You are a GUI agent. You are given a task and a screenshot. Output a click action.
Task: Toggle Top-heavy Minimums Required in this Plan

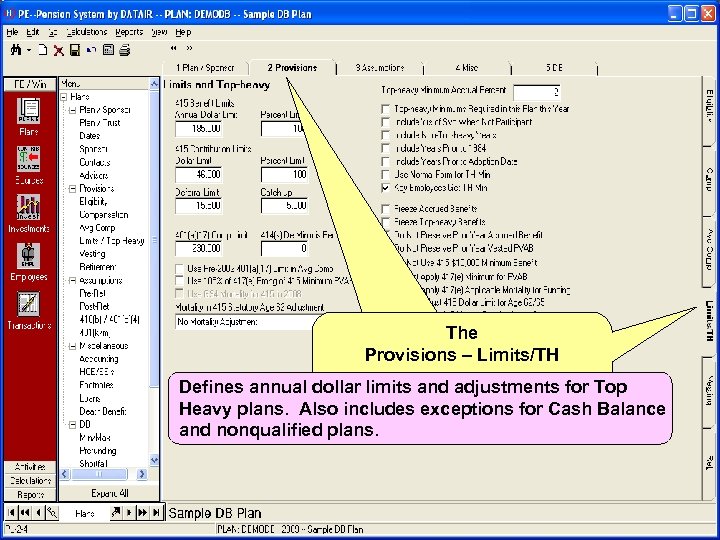[386, 109]
